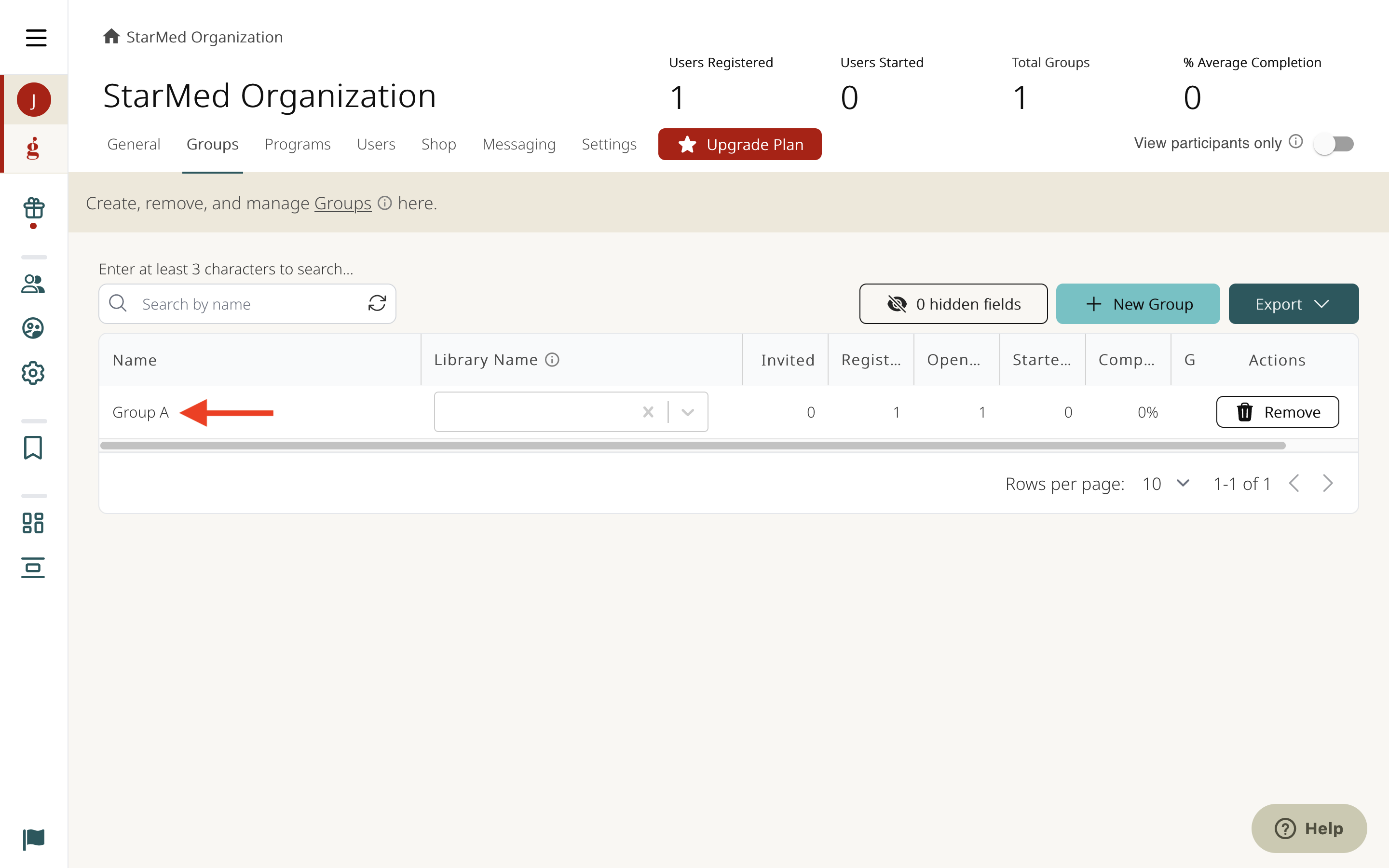1389x868 pixels.
Task: Switch to the General tab
Action: pyautogui.click(x=134, y=144)
